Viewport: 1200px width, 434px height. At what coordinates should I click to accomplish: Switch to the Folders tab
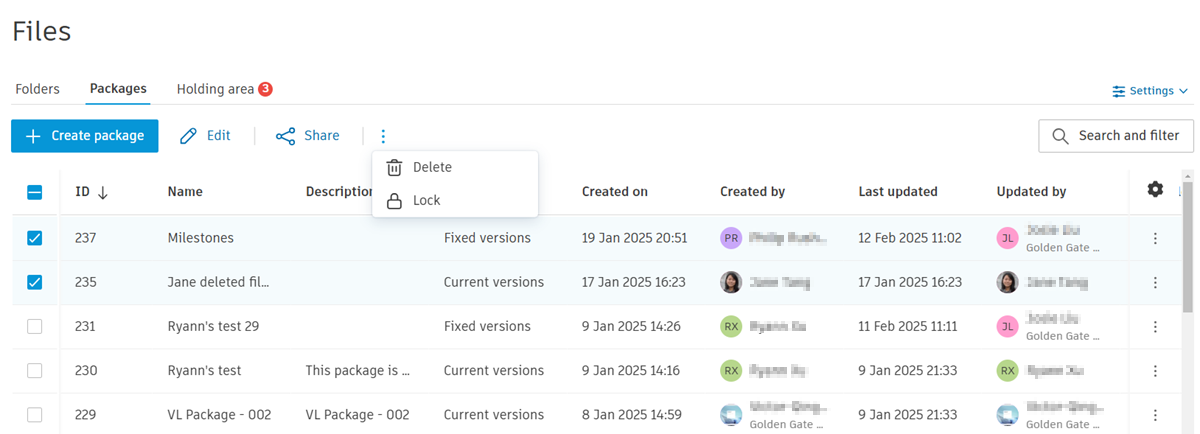tap(38, 89)
